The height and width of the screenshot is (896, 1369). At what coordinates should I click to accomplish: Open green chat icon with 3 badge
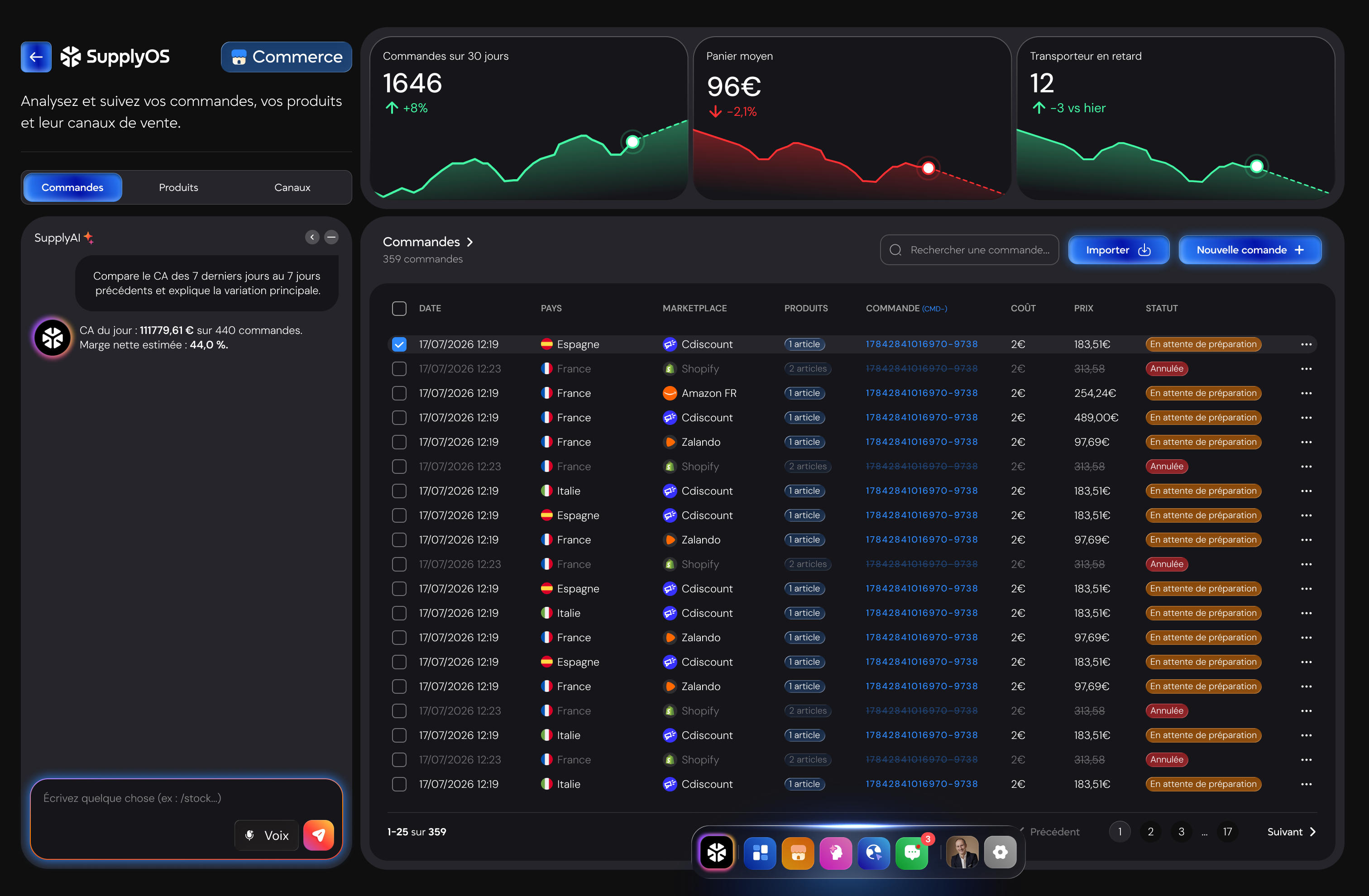point(912,852)
